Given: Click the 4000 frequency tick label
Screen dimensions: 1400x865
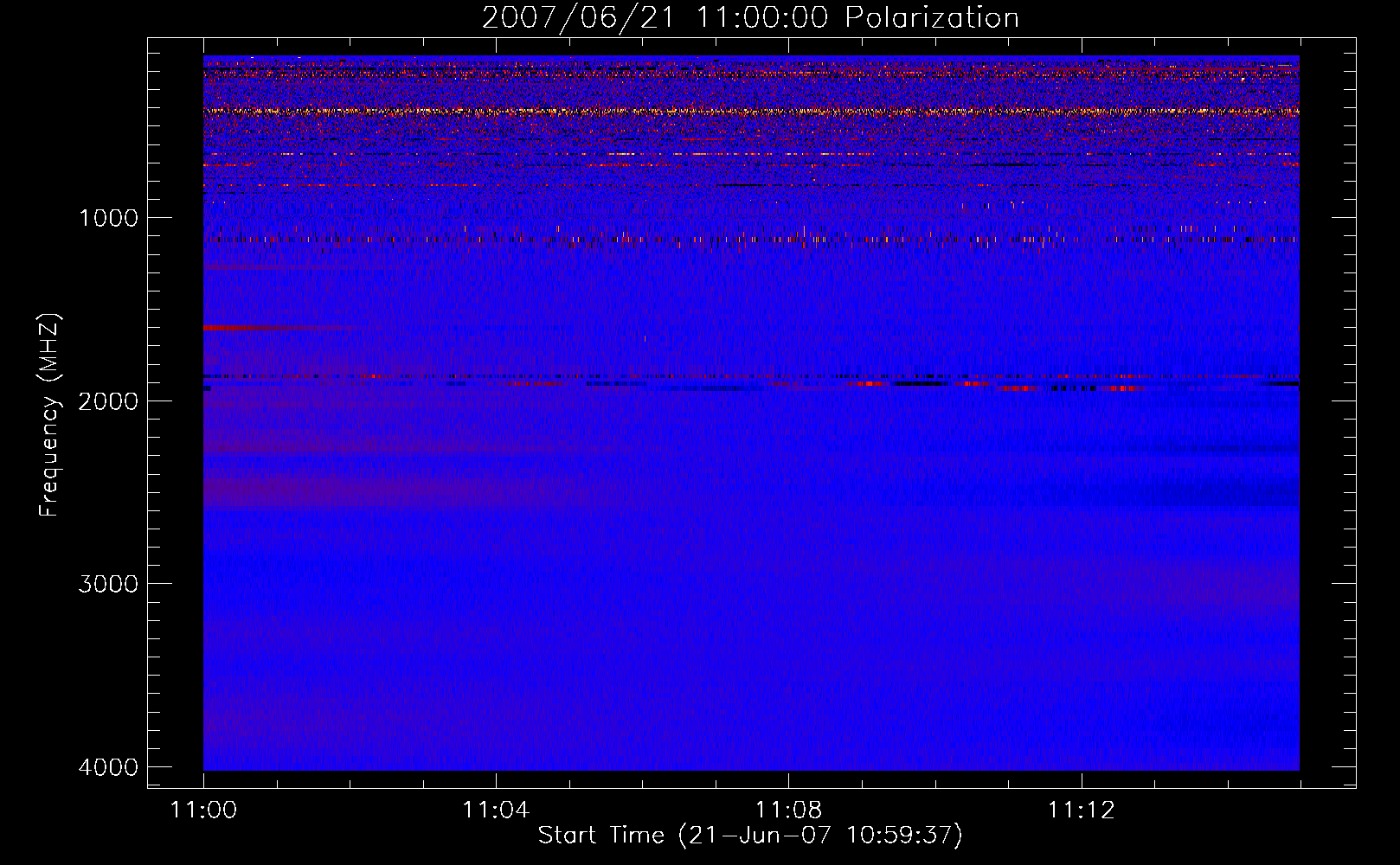Looking at the screenshot, I should [108, 767].
